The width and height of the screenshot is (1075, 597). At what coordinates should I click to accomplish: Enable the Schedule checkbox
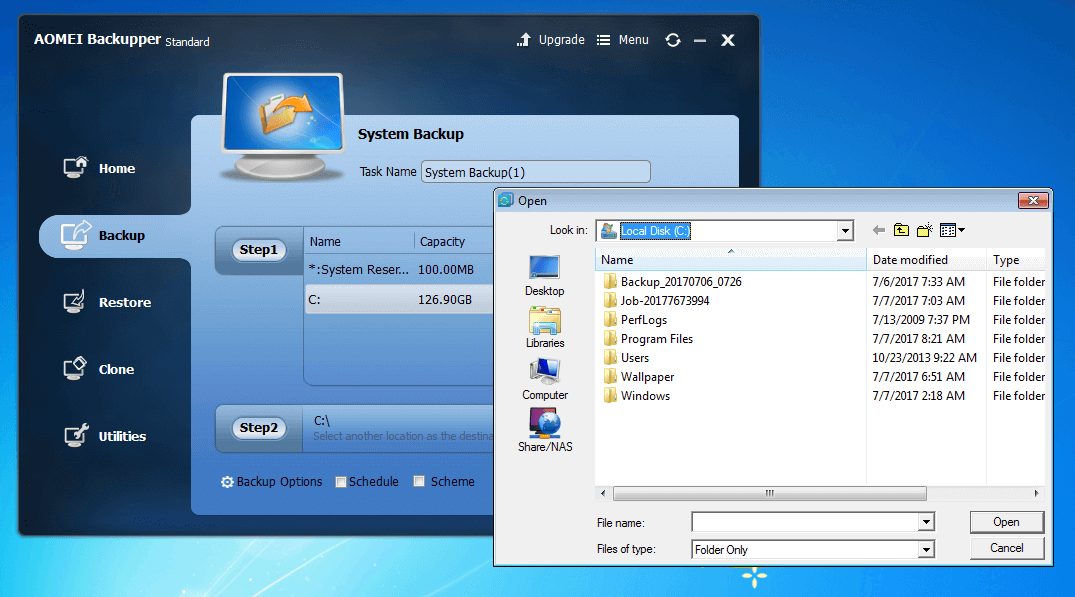tap(341, 482)
